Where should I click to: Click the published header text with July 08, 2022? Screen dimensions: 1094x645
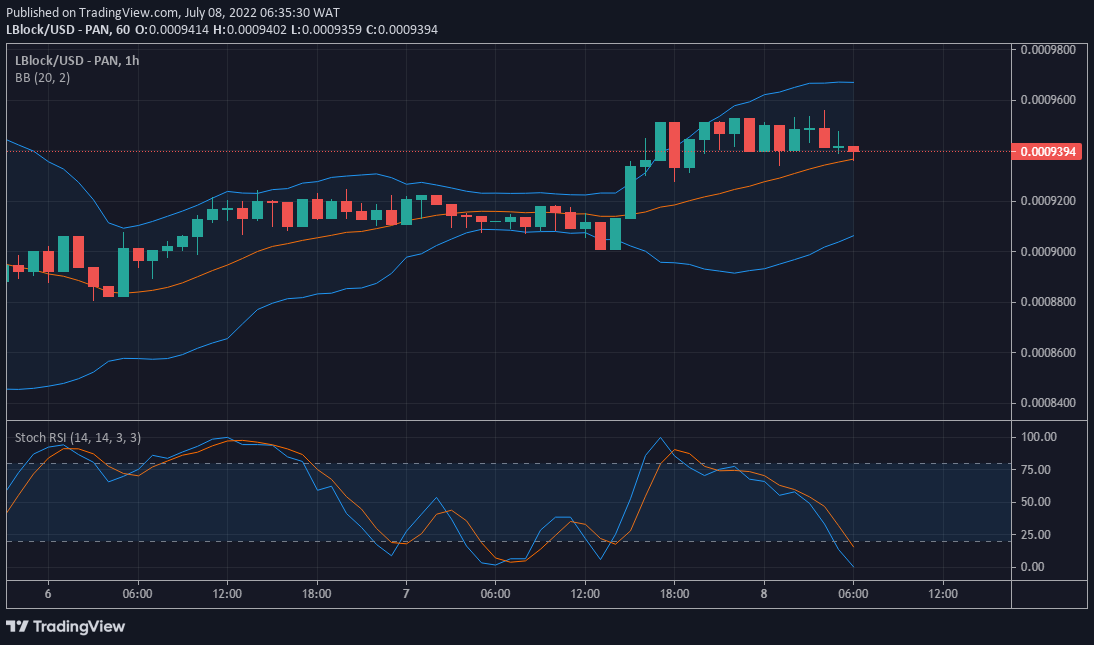(173, 13)
